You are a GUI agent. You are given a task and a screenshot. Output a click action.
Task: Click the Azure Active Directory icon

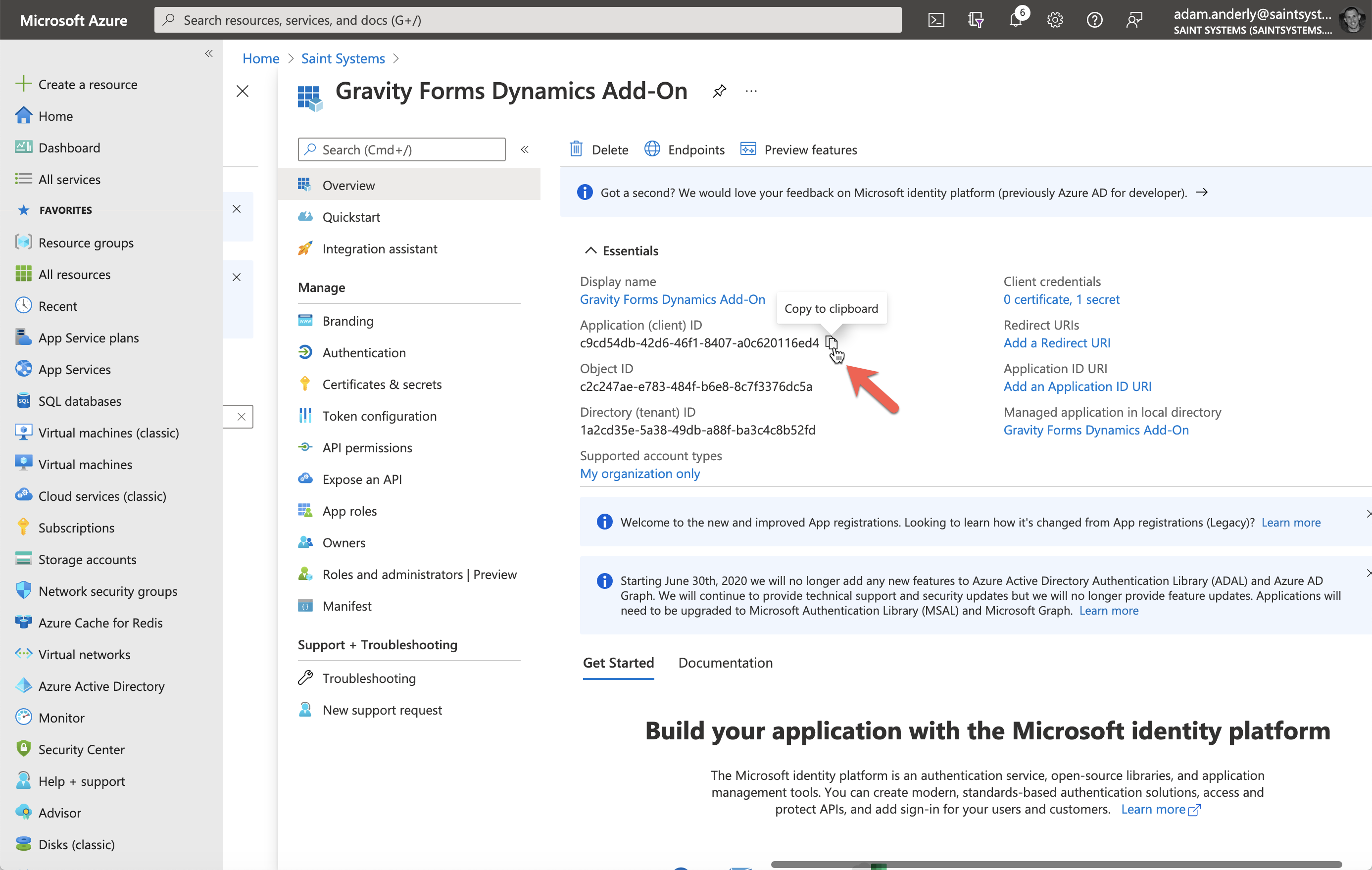23,685
